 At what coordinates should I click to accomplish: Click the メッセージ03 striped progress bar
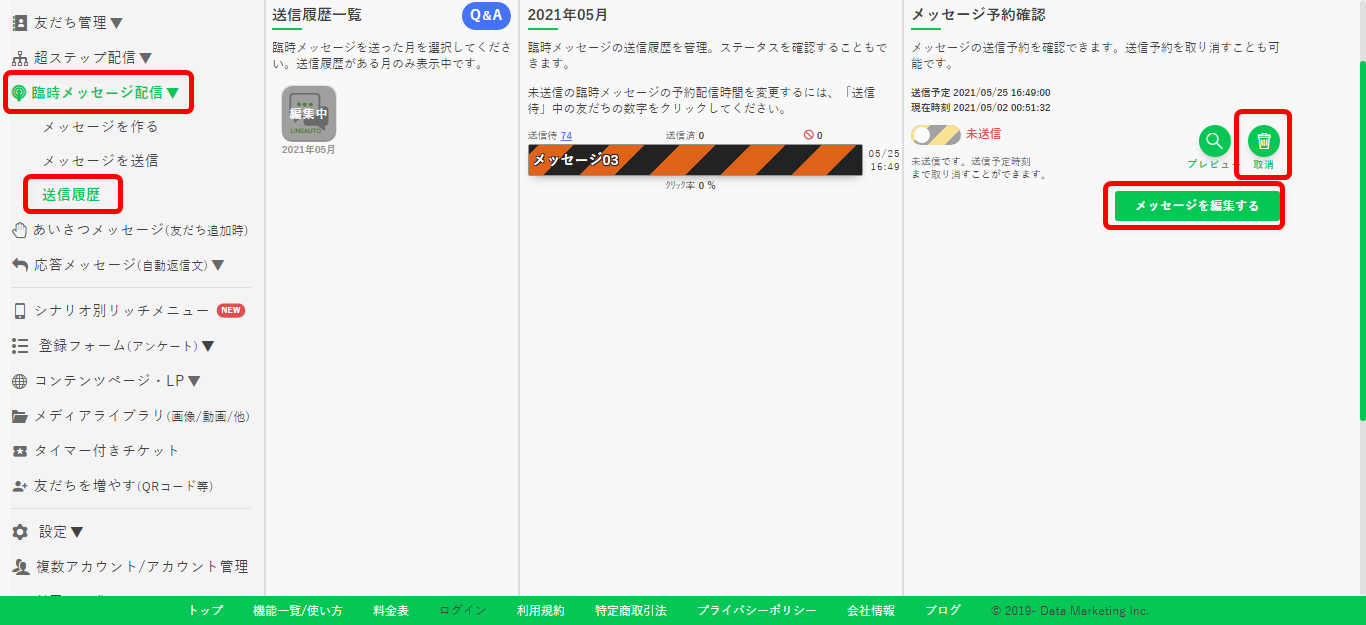(x=693, y=158)
